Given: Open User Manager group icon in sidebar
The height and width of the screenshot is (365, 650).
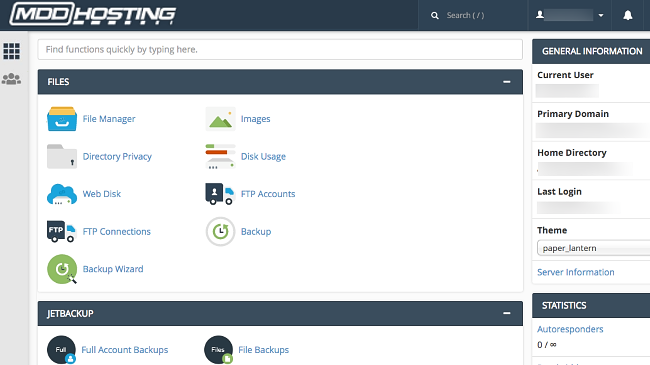Looking at the screenshot, I should [12, 79].
